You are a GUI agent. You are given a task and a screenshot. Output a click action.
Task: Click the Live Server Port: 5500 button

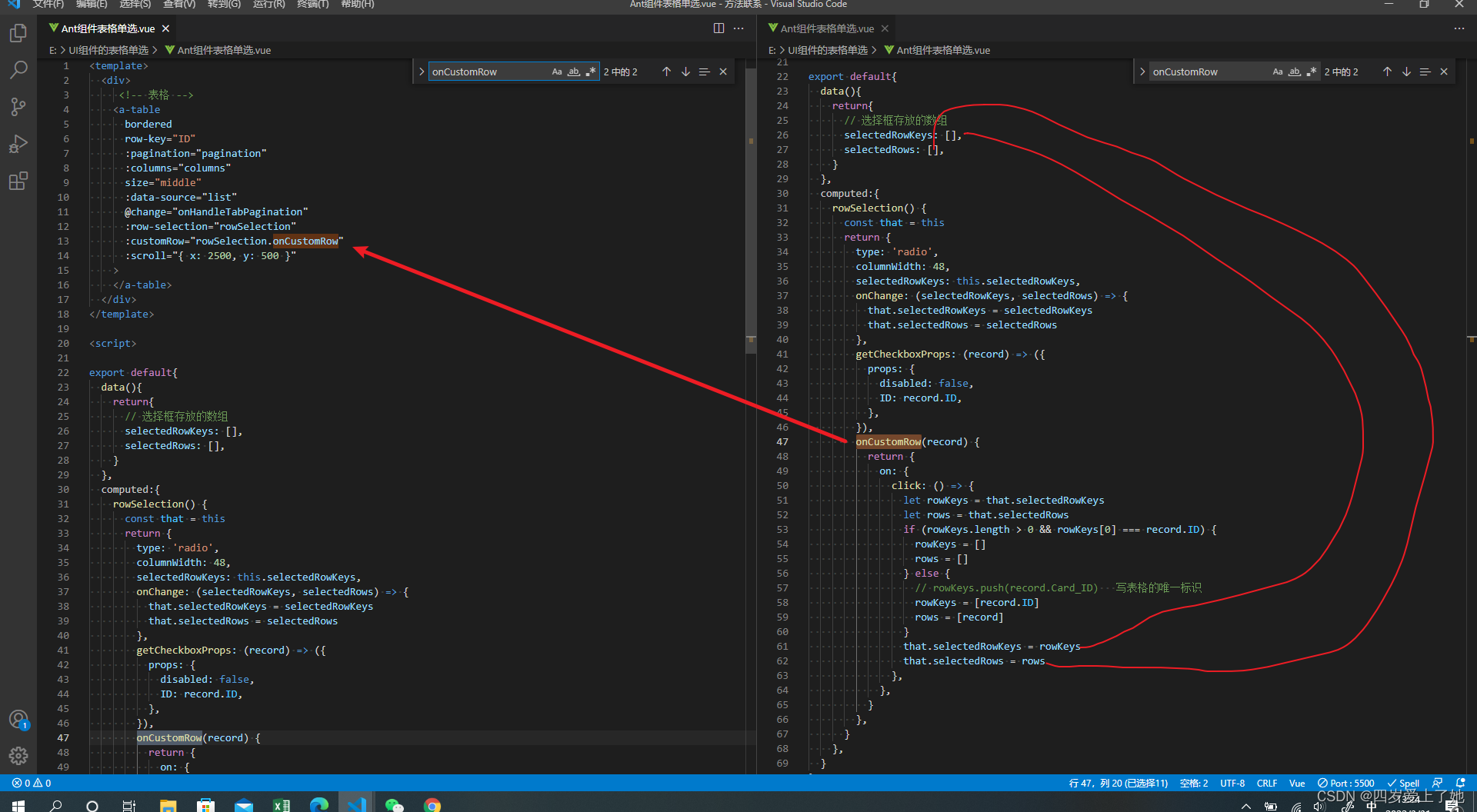point(1345,783)
